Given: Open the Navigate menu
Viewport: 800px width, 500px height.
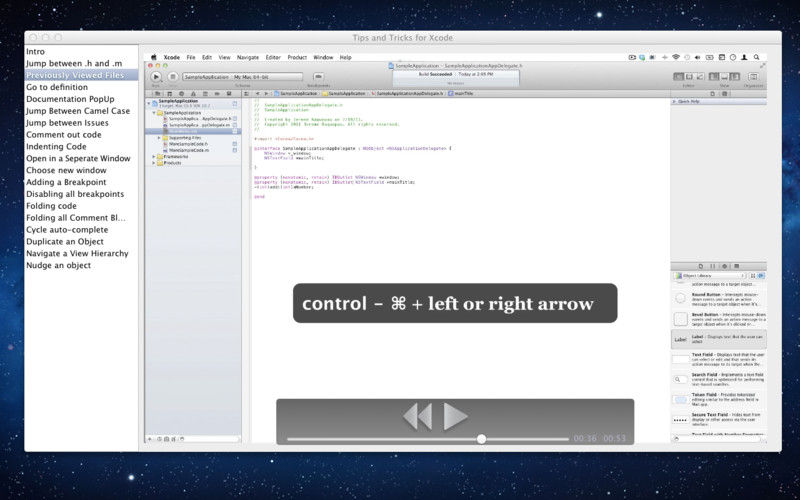Looking at the screenshot, I should (x=248, y=57).
